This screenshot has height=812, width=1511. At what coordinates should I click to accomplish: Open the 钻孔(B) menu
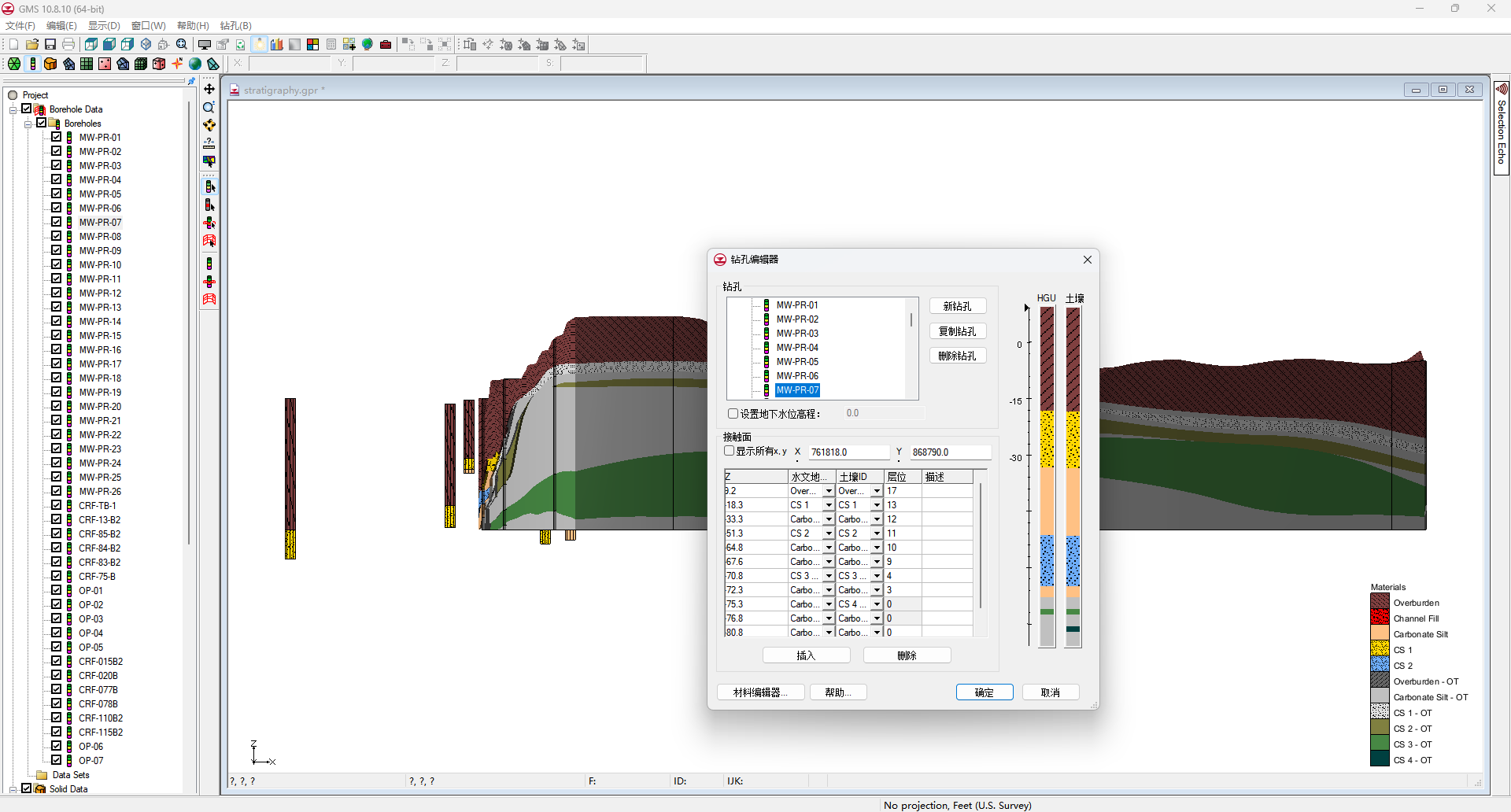(235, 26)
